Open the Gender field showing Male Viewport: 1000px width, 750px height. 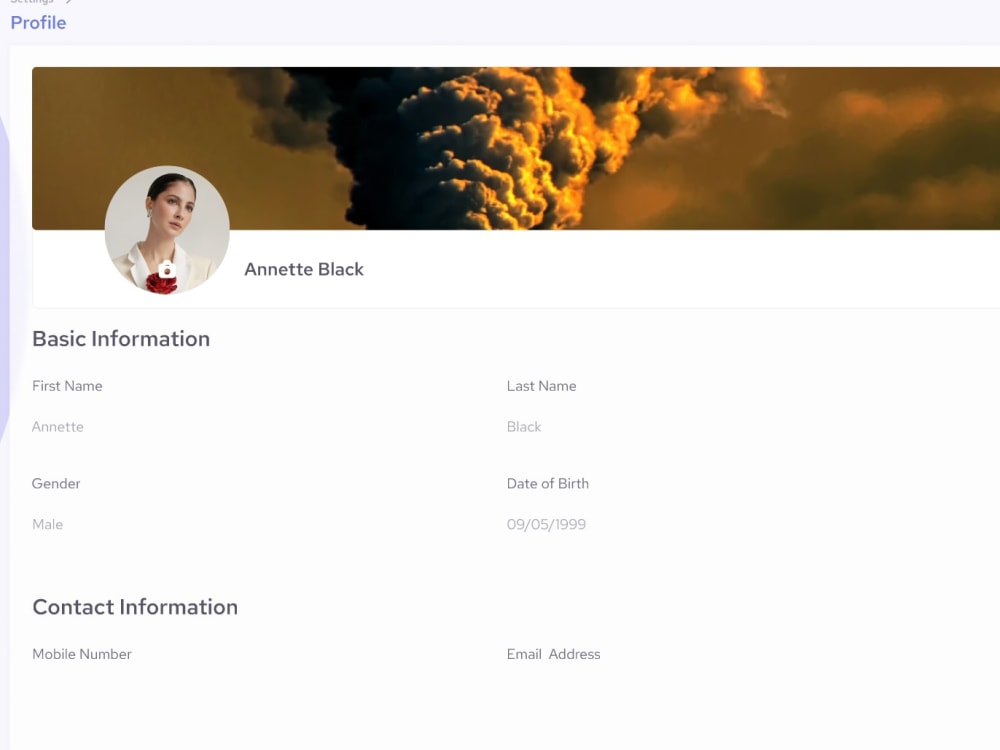point(47,524)
